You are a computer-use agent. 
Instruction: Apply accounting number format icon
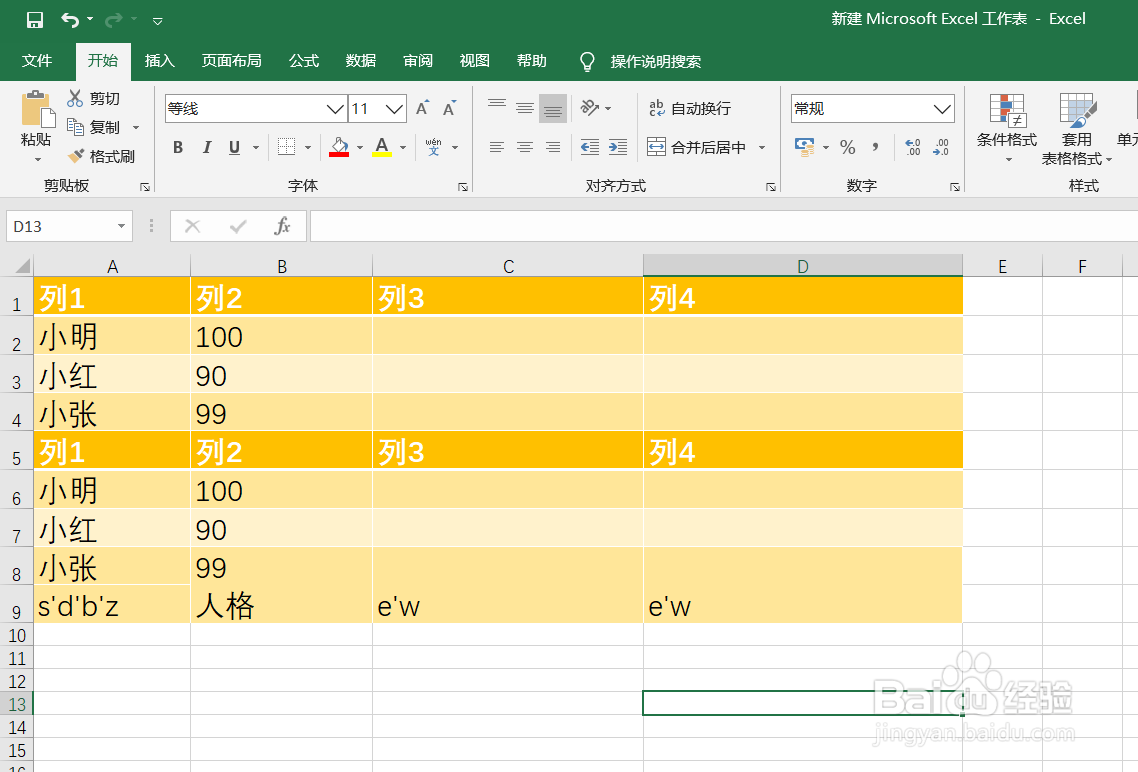pos(804,147)
